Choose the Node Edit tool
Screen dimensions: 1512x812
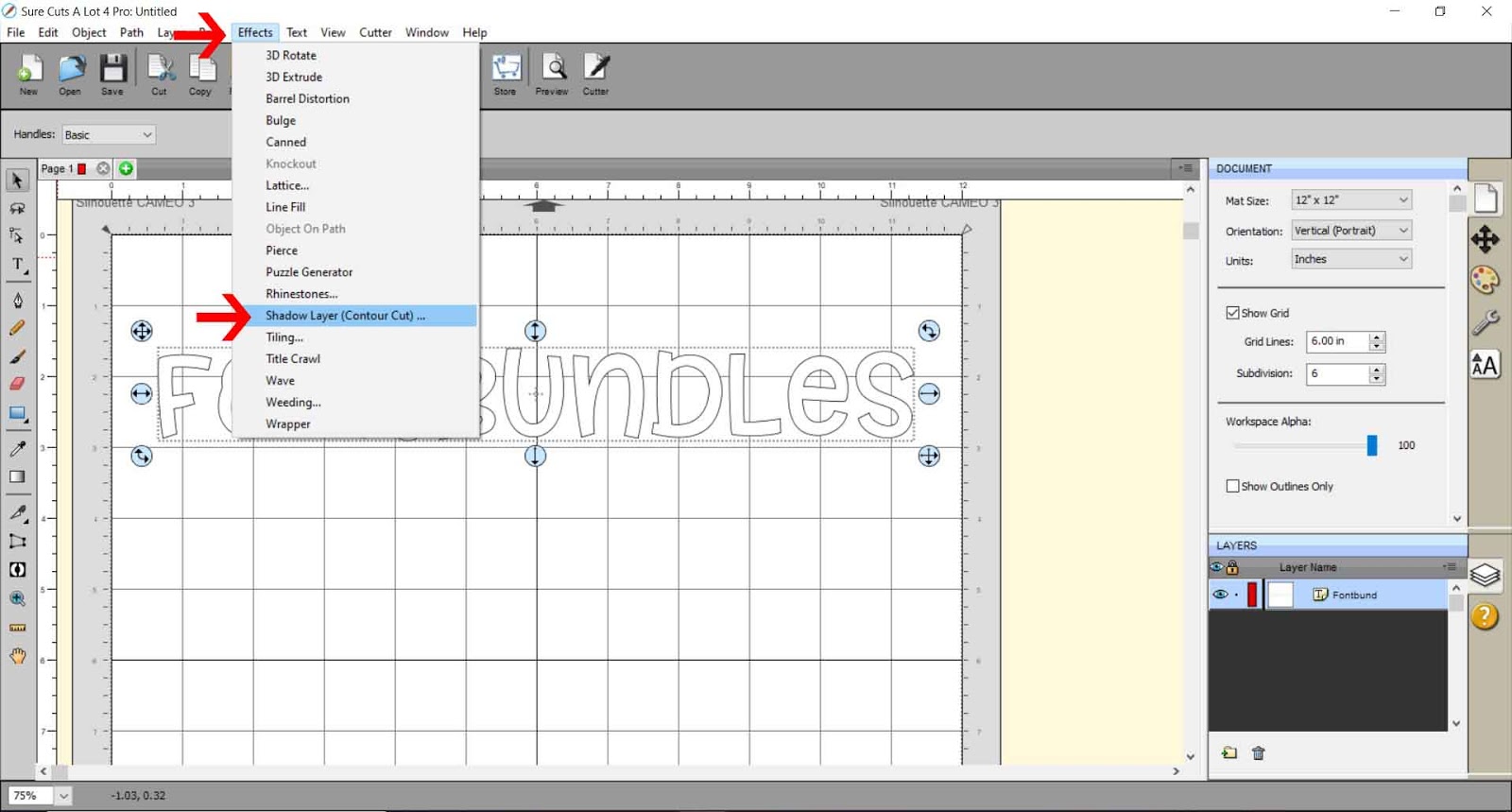[17, 236]
